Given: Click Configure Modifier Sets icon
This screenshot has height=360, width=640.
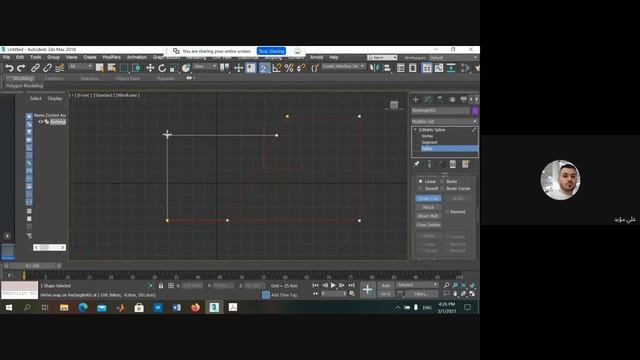Looking at the screenshot, I should pos(465,164).
